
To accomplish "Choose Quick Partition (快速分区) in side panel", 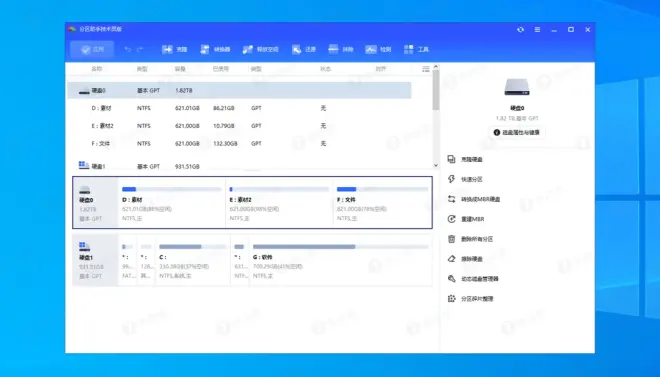I will coord(471,179).
